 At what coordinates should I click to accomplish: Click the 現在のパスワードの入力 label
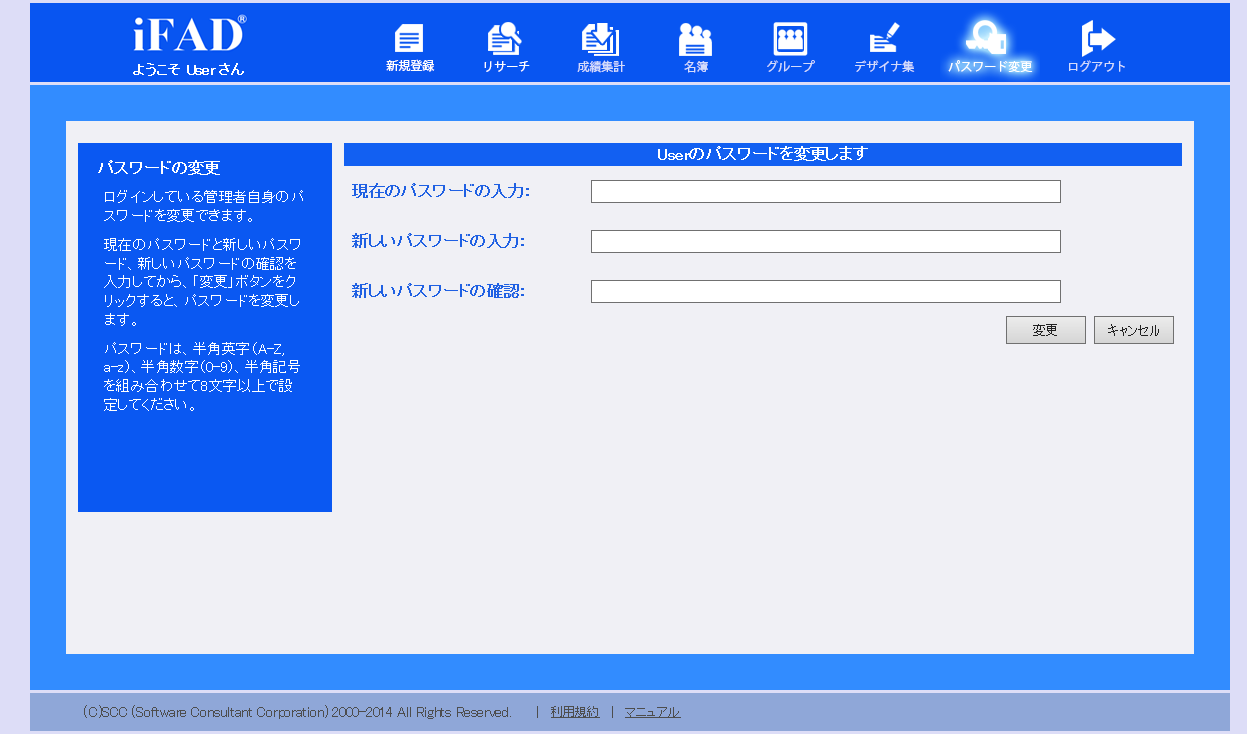pyautogui.click(x=441, y=191)
